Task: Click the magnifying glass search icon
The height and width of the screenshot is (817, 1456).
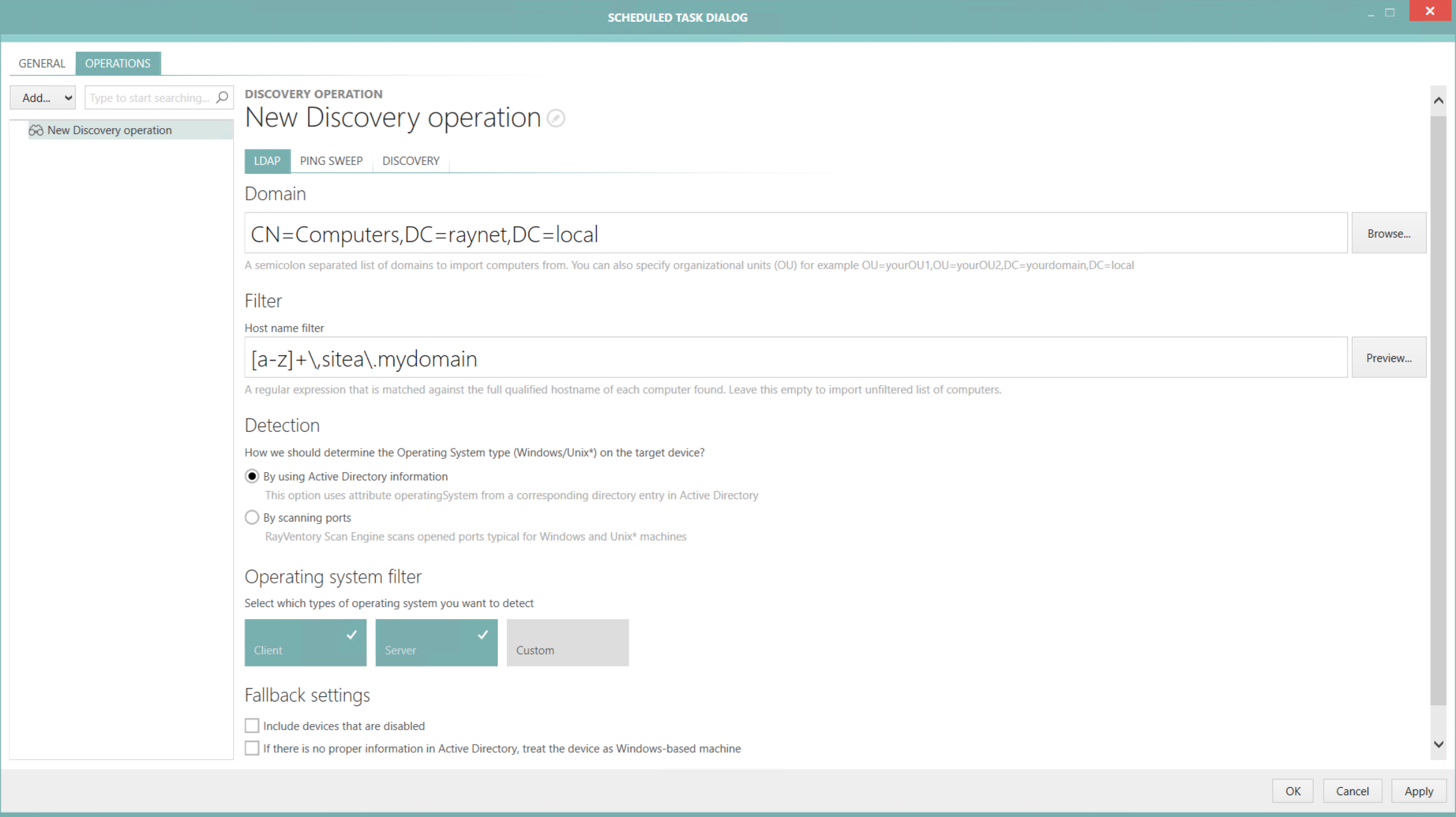Action: [x=222, y=97]
